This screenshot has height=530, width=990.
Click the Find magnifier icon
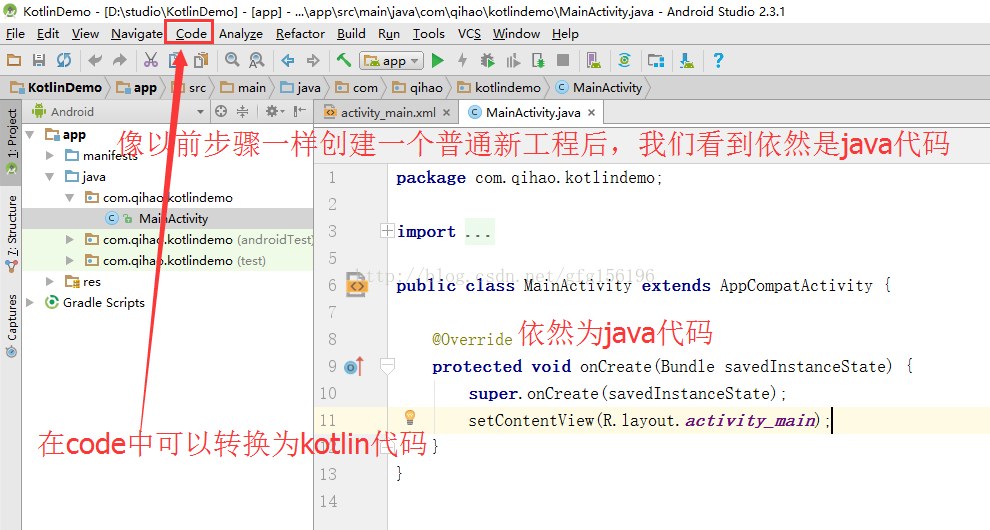(x=232, y=61)
